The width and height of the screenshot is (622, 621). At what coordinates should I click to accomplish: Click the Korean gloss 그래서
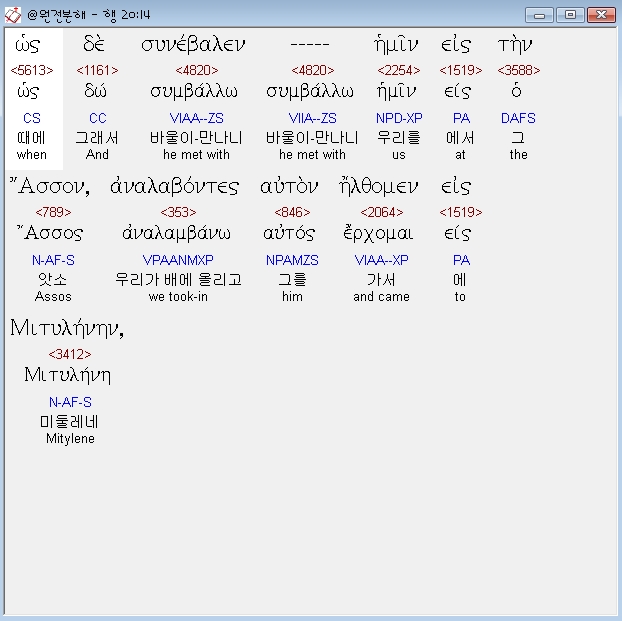[97, 138]
